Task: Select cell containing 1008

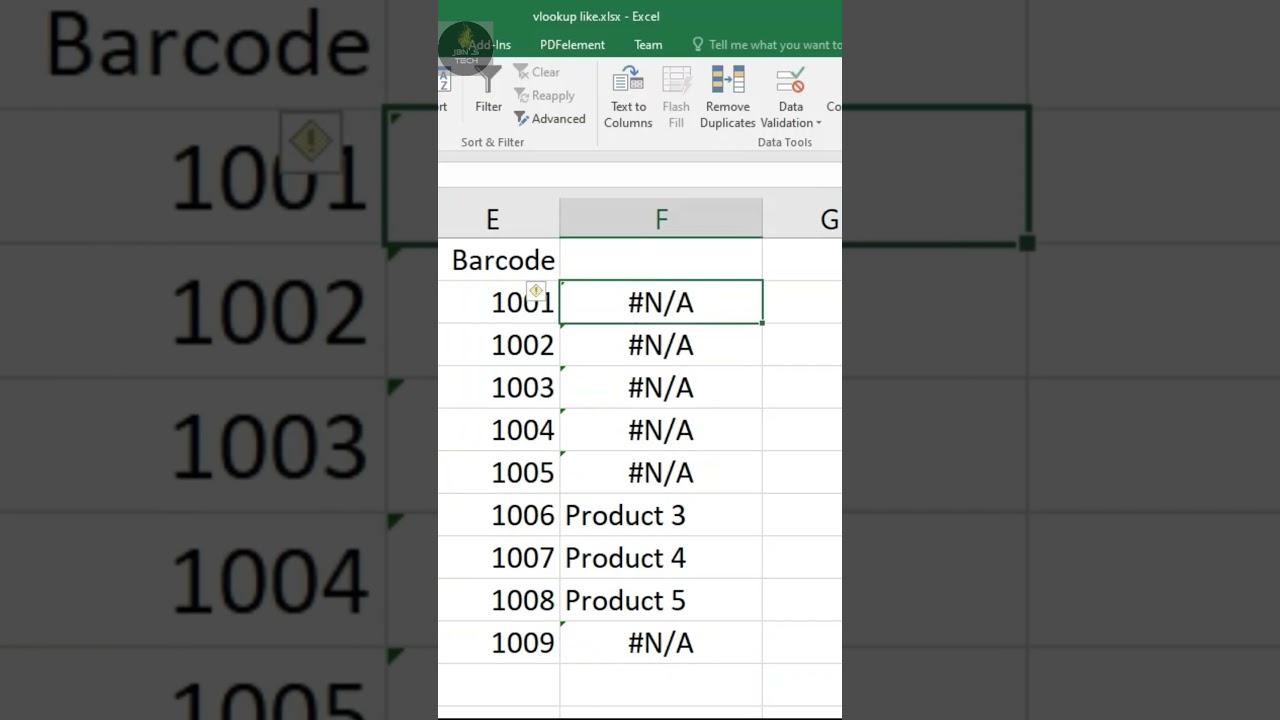Action: pos(498,600)
